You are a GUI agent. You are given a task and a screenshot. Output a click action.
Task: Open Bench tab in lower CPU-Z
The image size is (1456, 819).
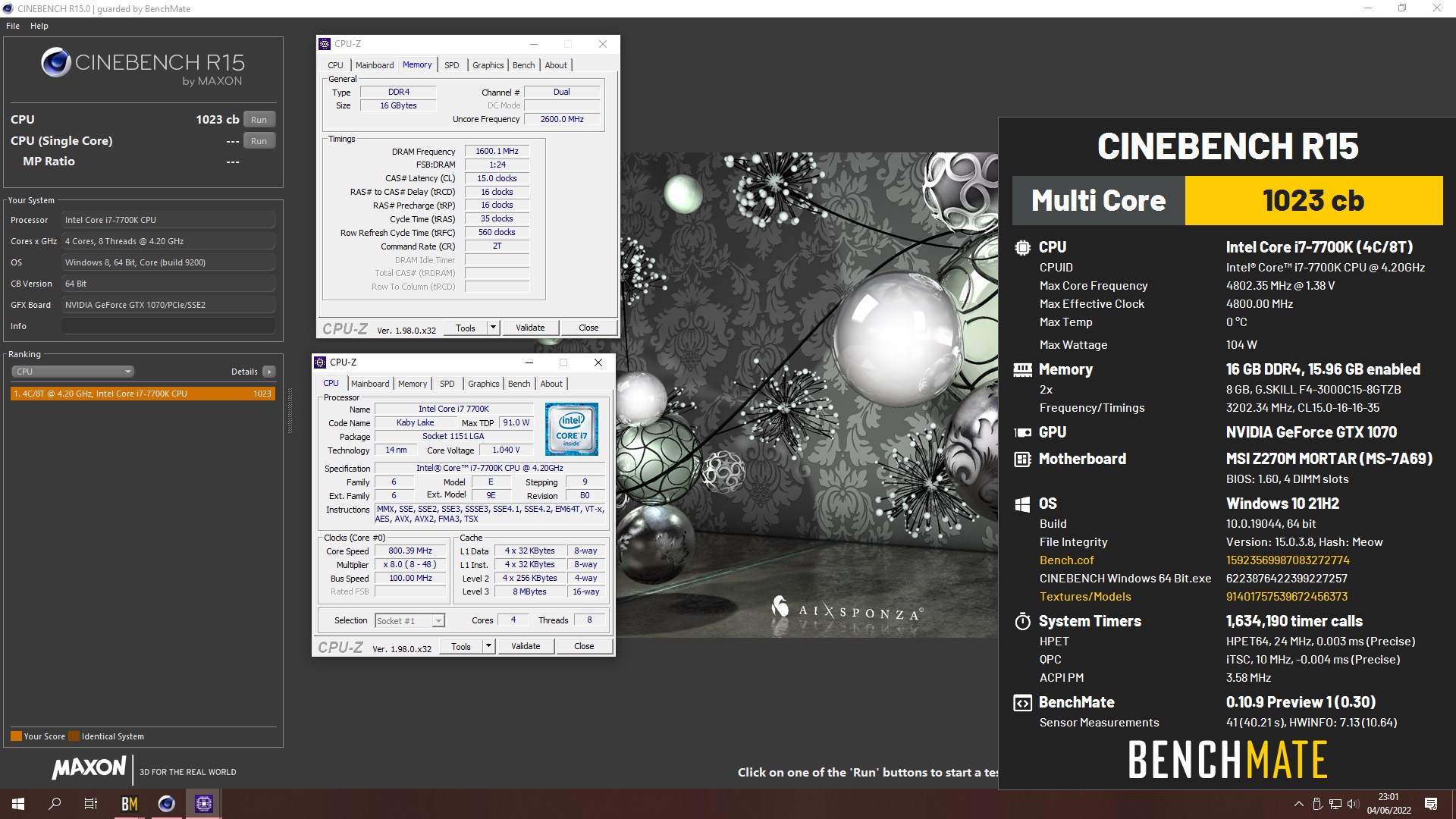pos(519,384)
